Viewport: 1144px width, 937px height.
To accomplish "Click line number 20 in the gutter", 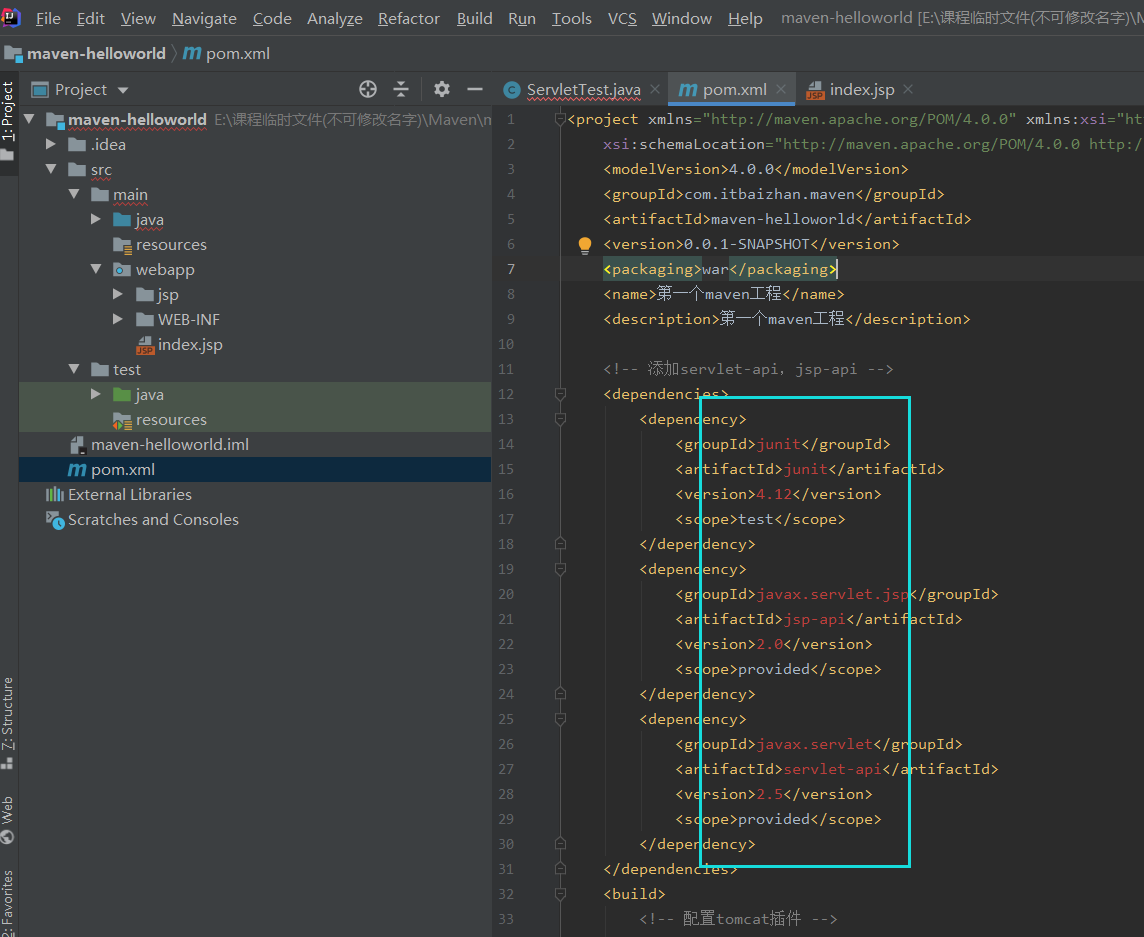I will [x=506, y=594].
